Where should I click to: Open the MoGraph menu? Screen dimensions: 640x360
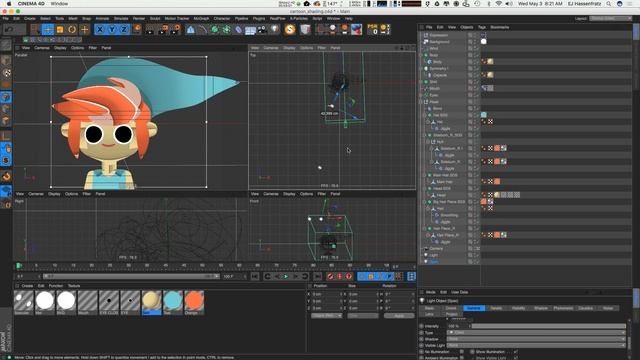coord(201,19)
